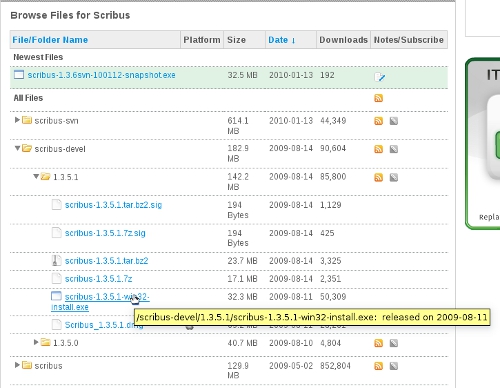Click exe icon beside scribus-1.3.6svn snapshot

click(x=19, y=75)
